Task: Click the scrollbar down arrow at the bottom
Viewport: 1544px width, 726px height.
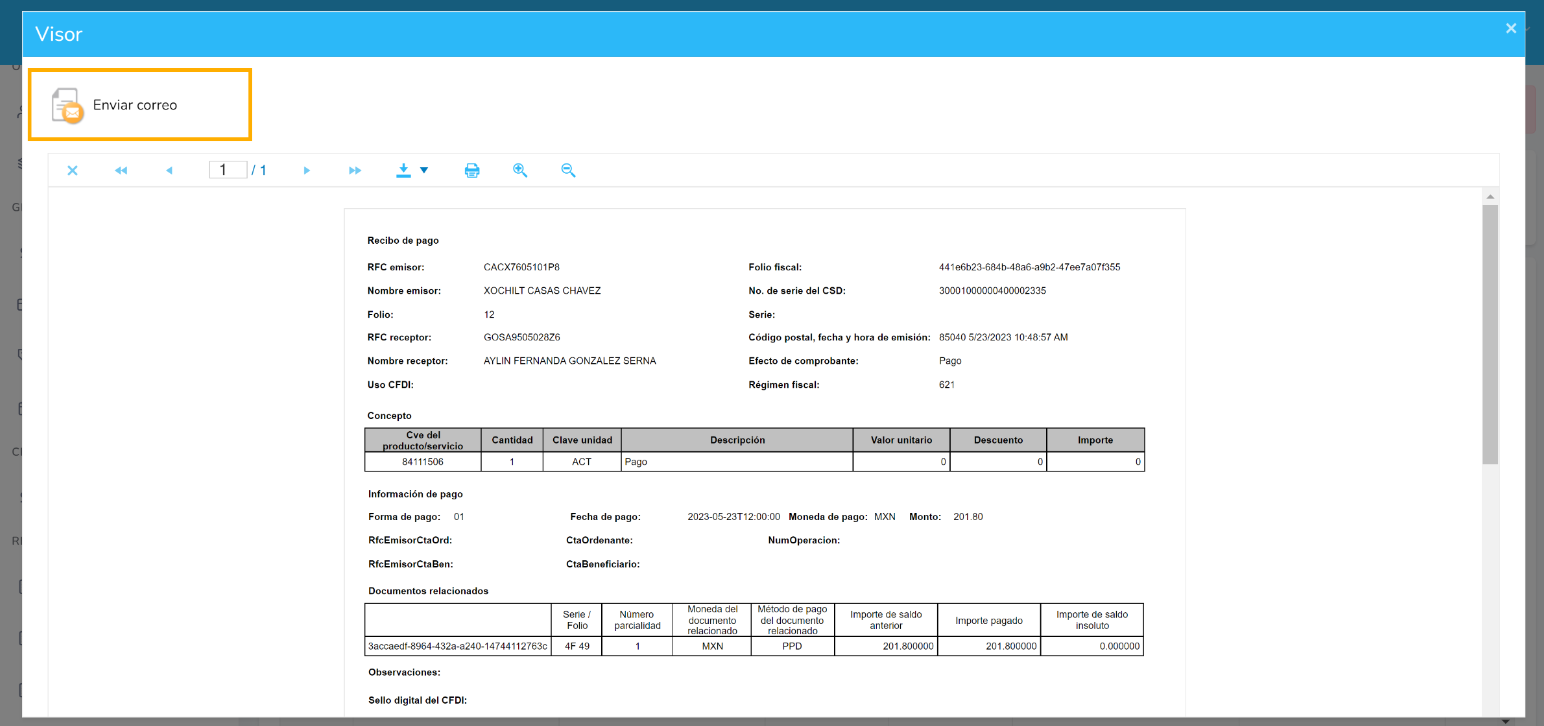Action: click(1506, 720)
